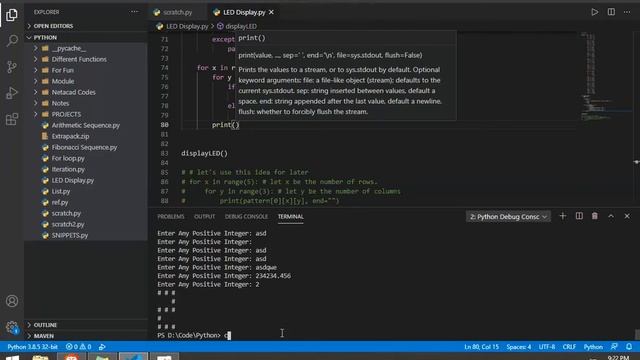The width and height of the screenshot is (640, 360).
Task: Open Iteration.py file
Action: tap(86, 169)
